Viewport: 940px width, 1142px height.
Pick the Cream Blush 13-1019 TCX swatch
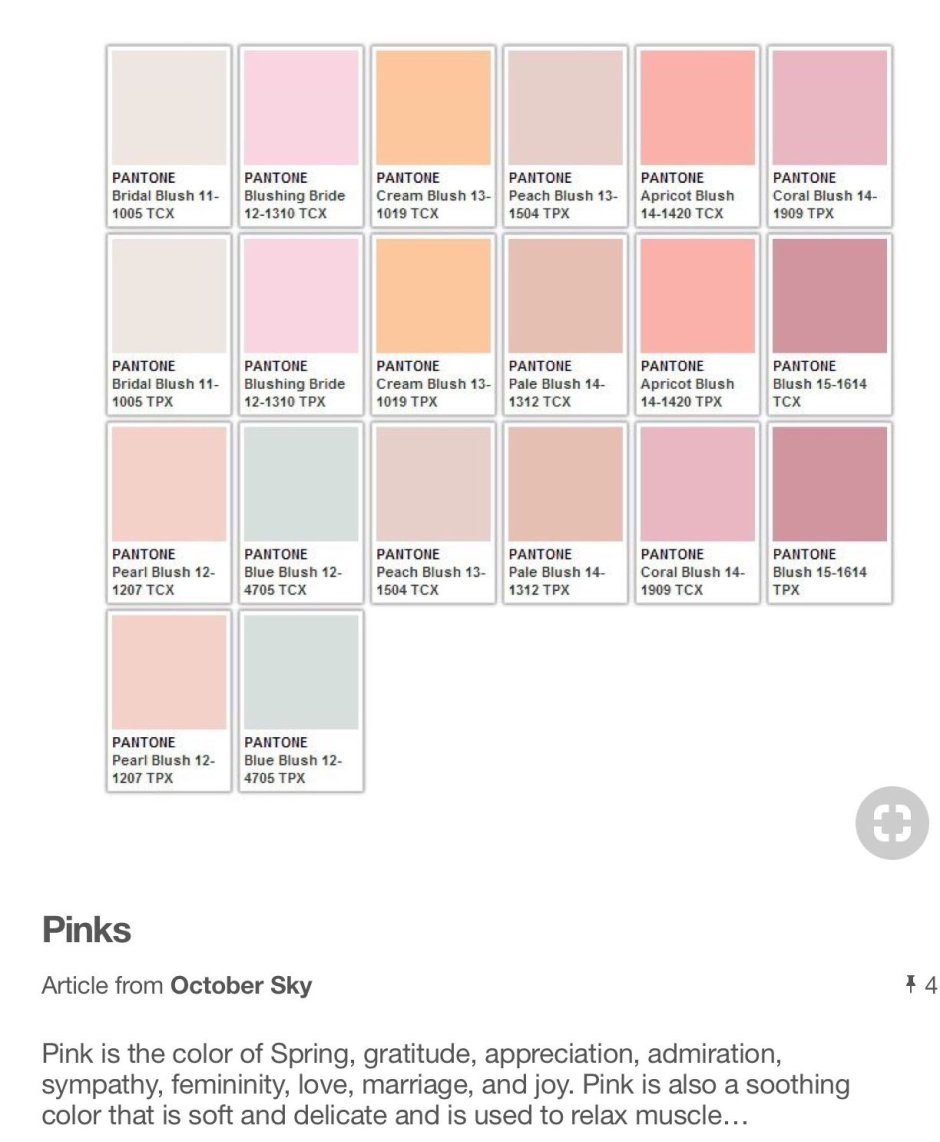(433, 136)
